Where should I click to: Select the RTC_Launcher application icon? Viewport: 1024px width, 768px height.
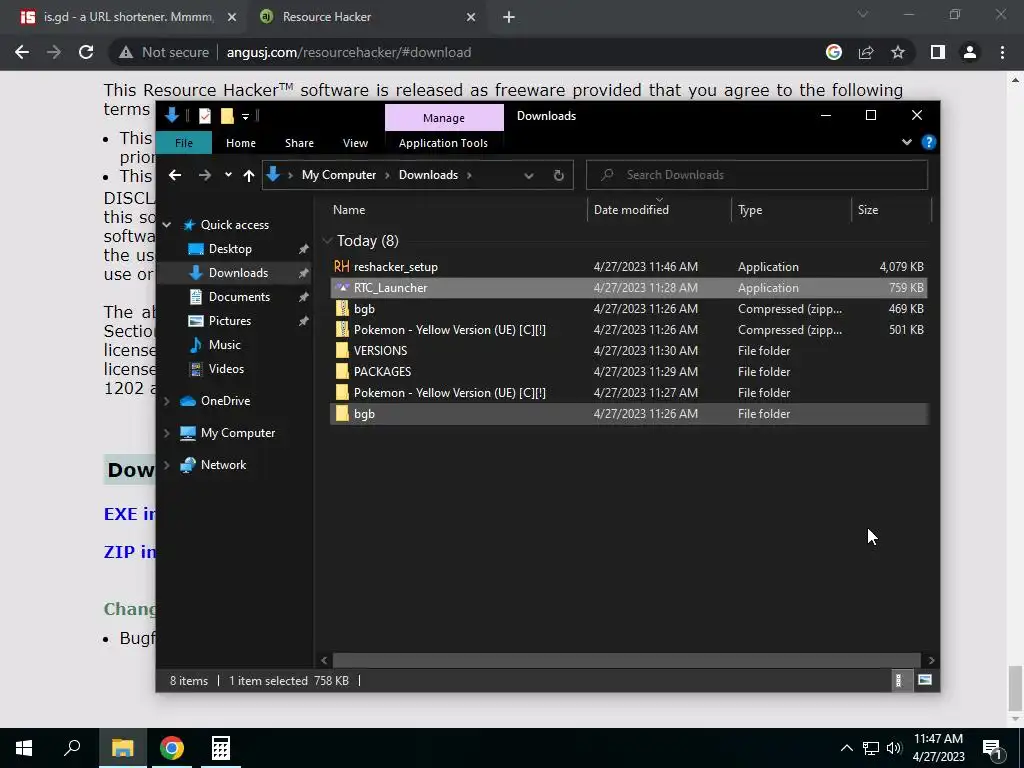342,287
